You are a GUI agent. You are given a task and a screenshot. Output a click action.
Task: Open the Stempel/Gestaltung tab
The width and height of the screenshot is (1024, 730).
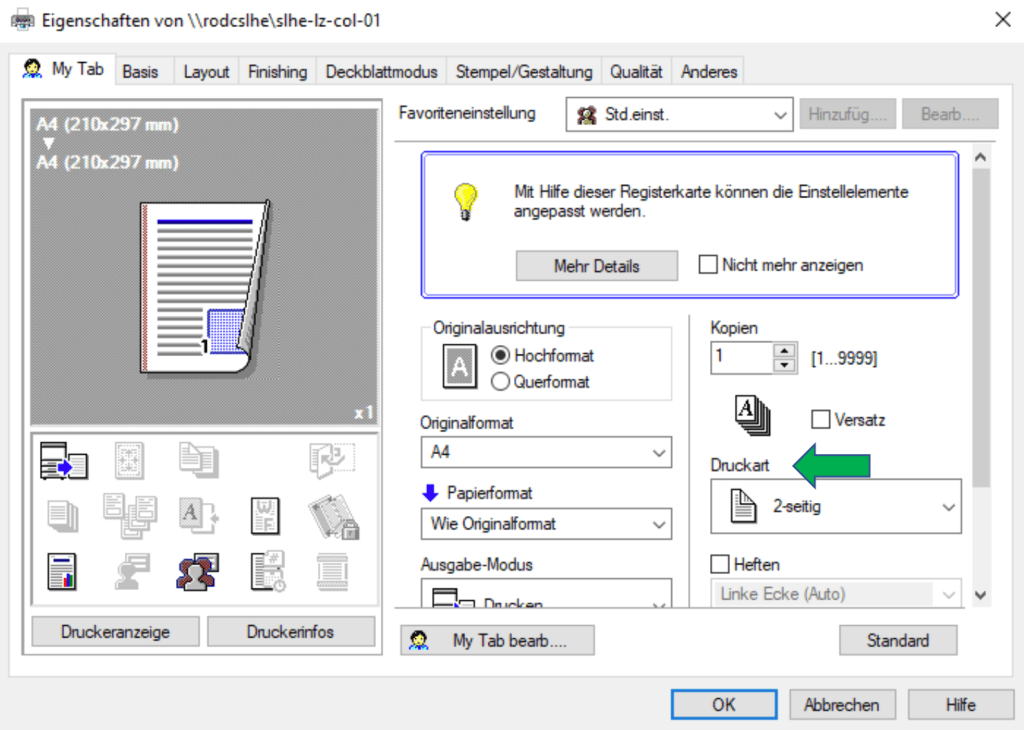(524, 72)
